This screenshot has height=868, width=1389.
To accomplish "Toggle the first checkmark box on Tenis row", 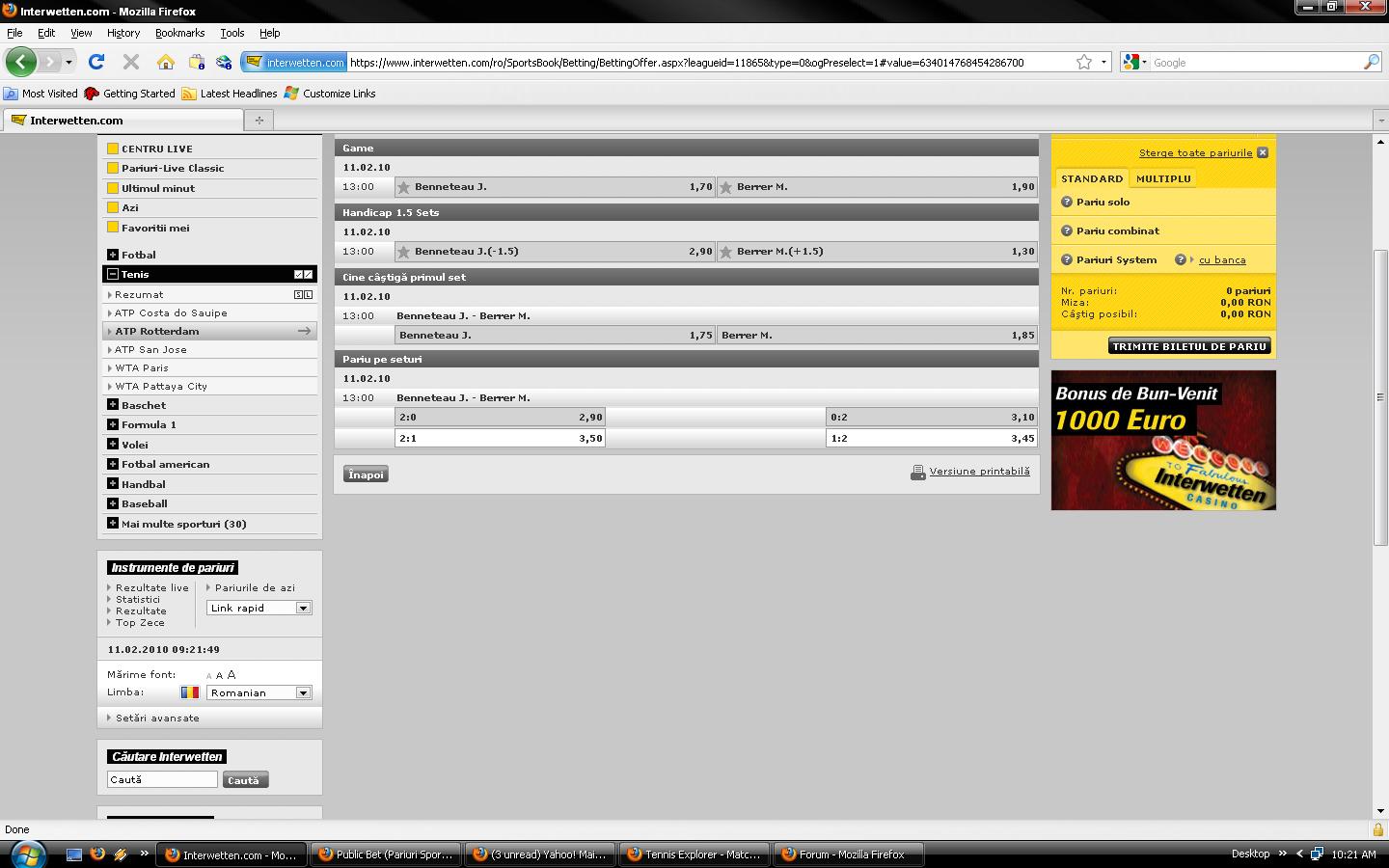I will click(299, 274).
